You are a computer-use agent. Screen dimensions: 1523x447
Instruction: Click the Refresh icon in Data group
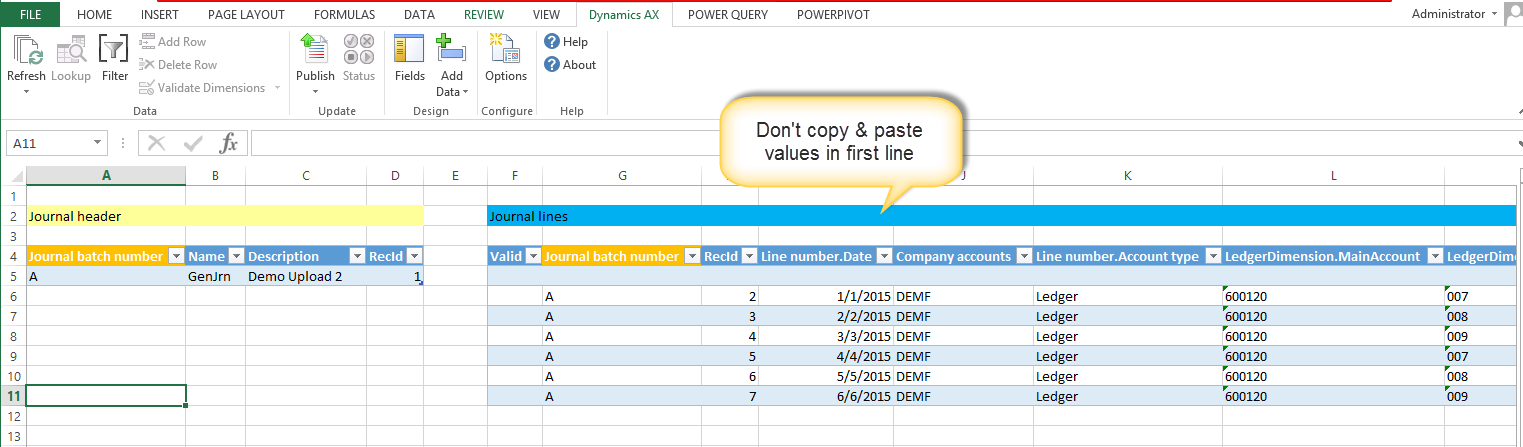[x=26, y=50]
